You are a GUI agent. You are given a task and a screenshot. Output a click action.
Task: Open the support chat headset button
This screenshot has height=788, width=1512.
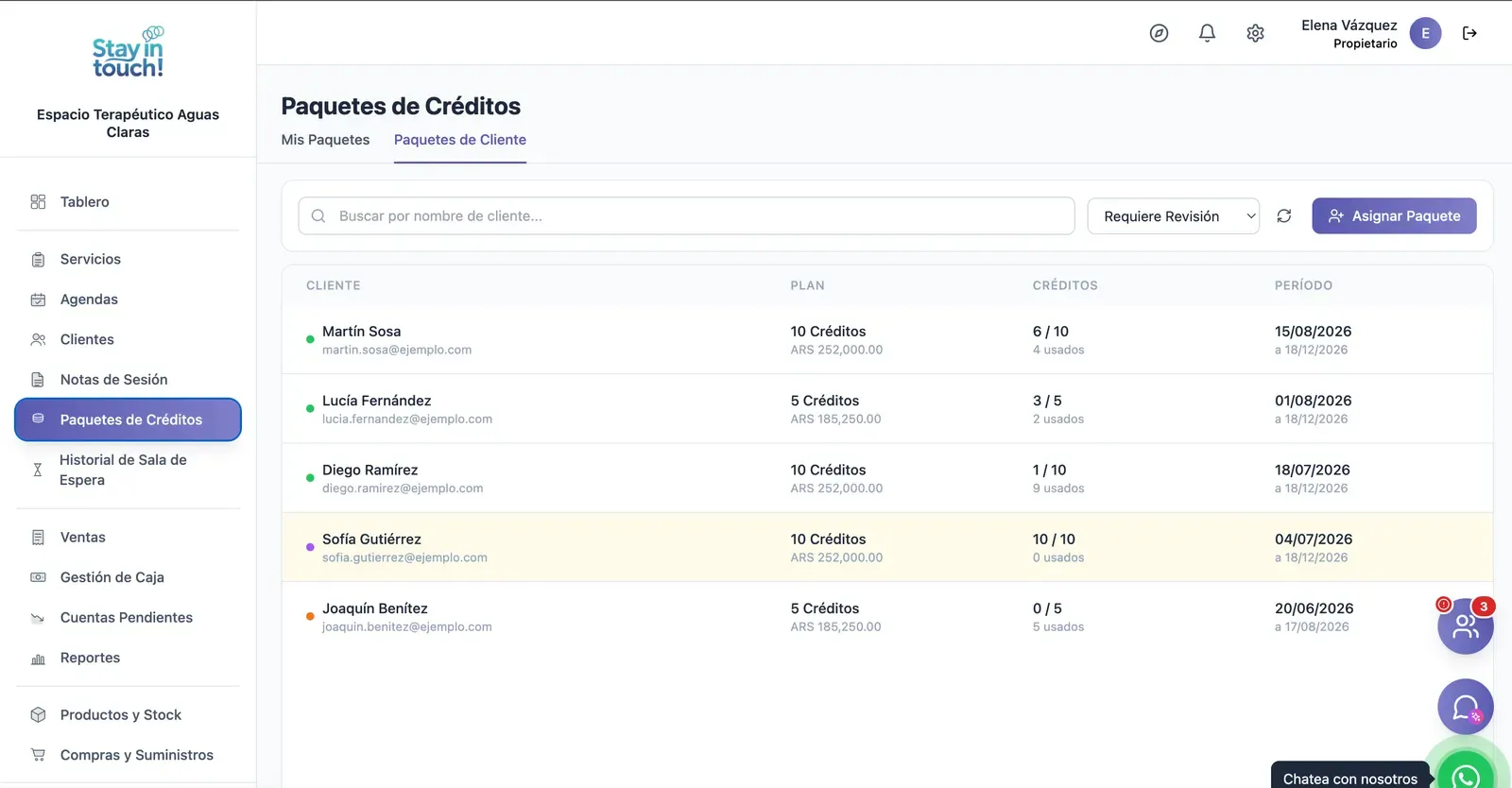[x=1466, y=707]
